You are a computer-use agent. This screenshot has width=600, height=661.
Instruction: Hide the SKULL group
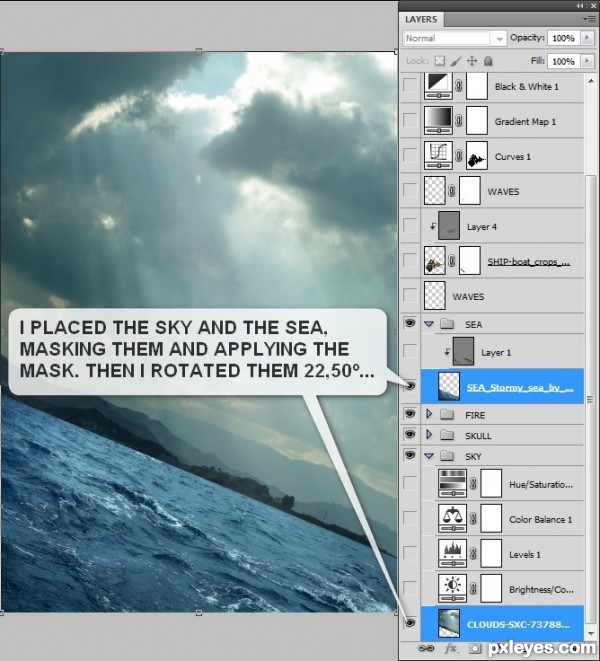pos(410,435)
